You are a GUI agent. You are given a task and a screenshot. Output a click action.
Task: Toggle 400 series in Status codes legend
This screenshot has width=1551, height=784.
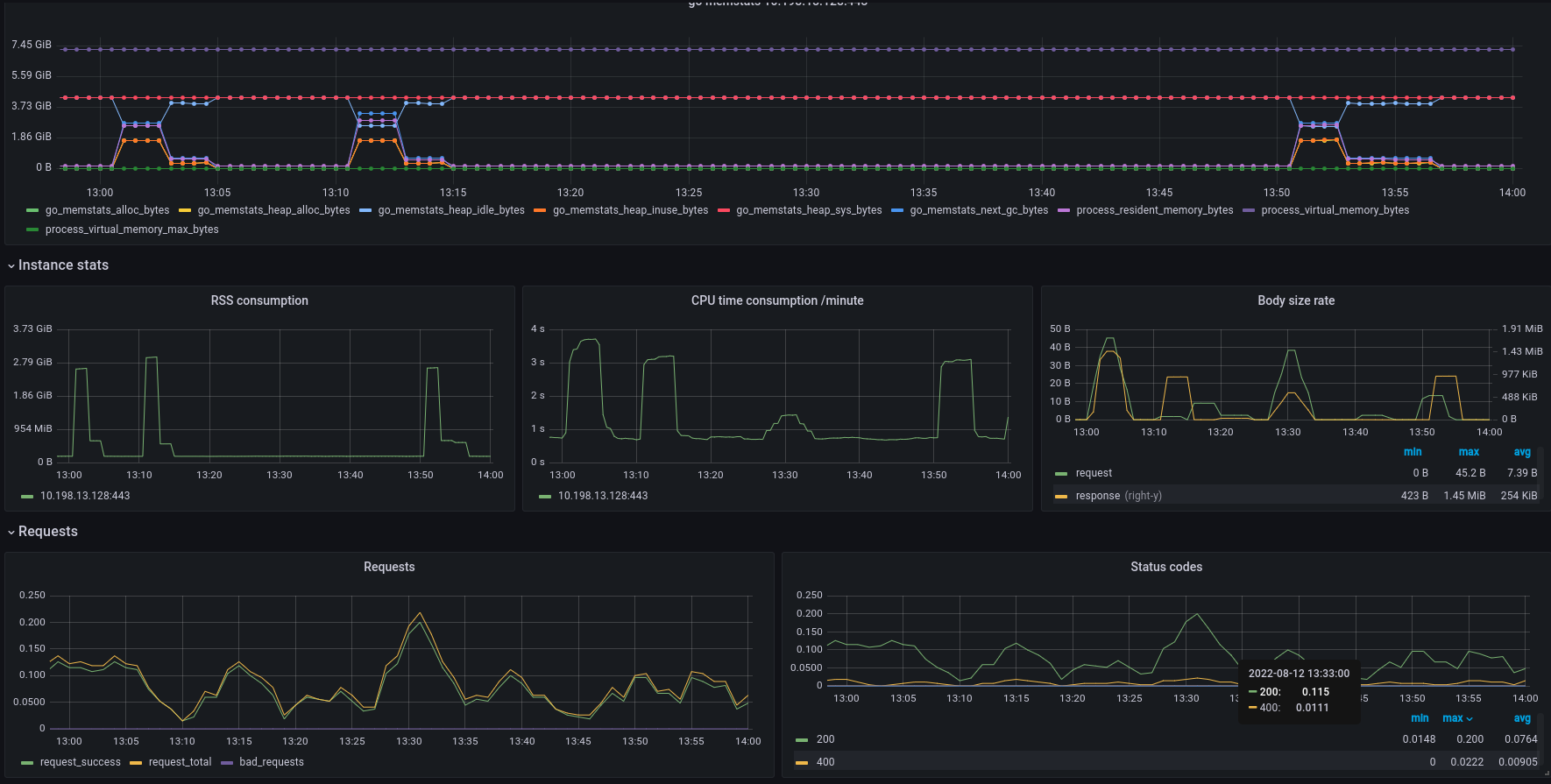coord(825,762)
